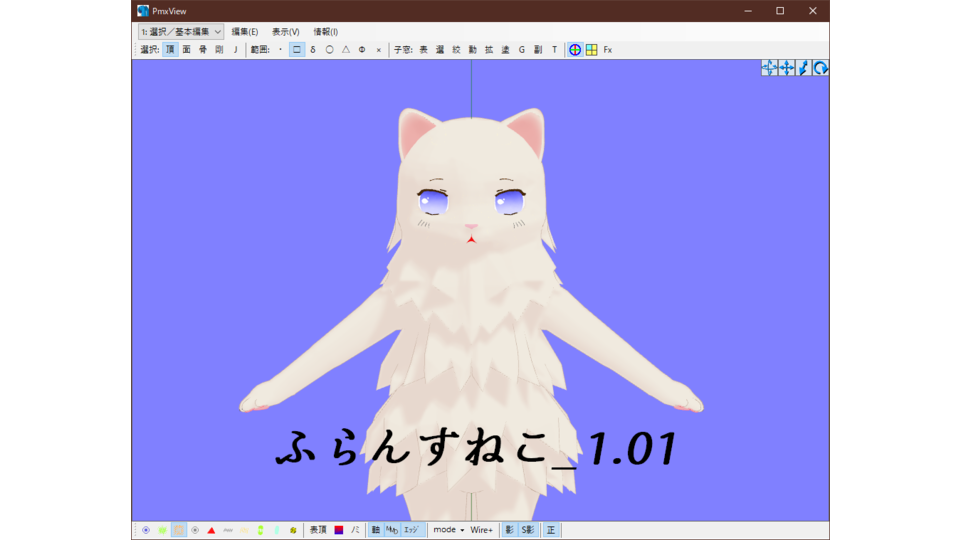The image size is (960, 540).
Task: Toggle the dark yellow joint display icon
Action: click(293, 530)
